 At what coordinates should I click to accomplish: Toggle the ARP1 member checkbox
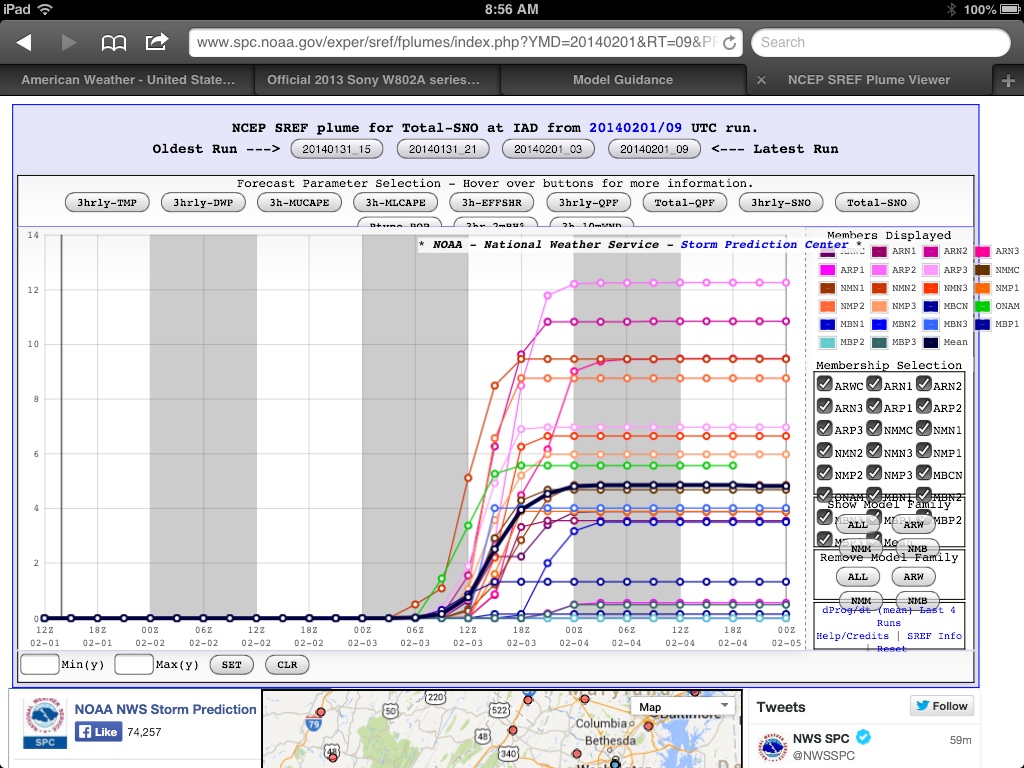(x=874, y=406)
